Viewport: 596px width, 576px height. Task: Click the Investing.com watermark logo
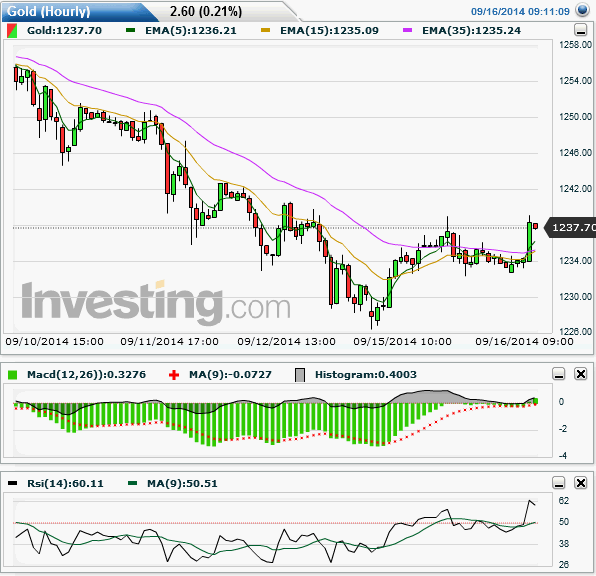coord(156,302)
